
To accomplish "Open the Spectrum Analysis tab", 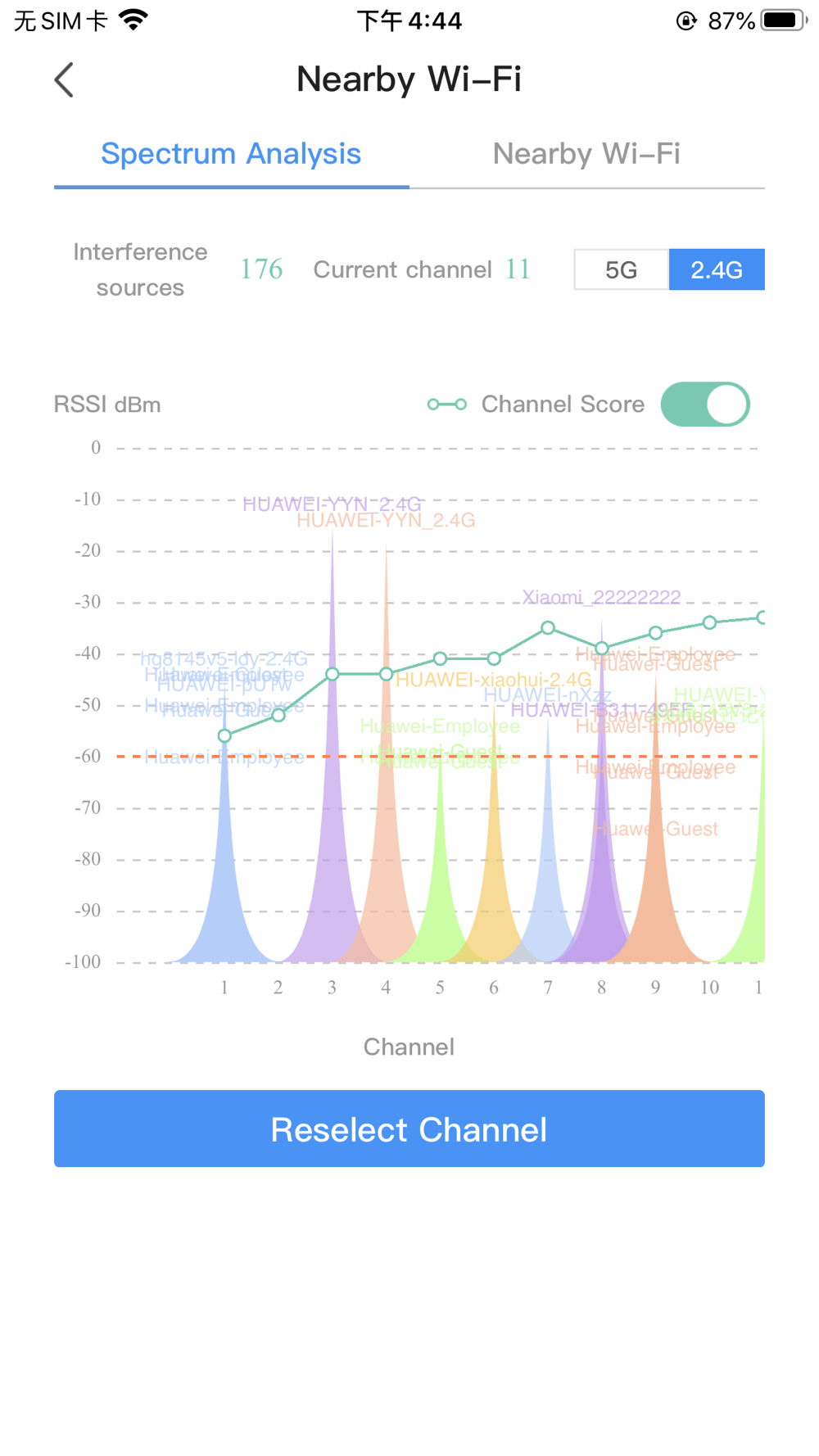I will pyautogui.click(x=231, y=154).
